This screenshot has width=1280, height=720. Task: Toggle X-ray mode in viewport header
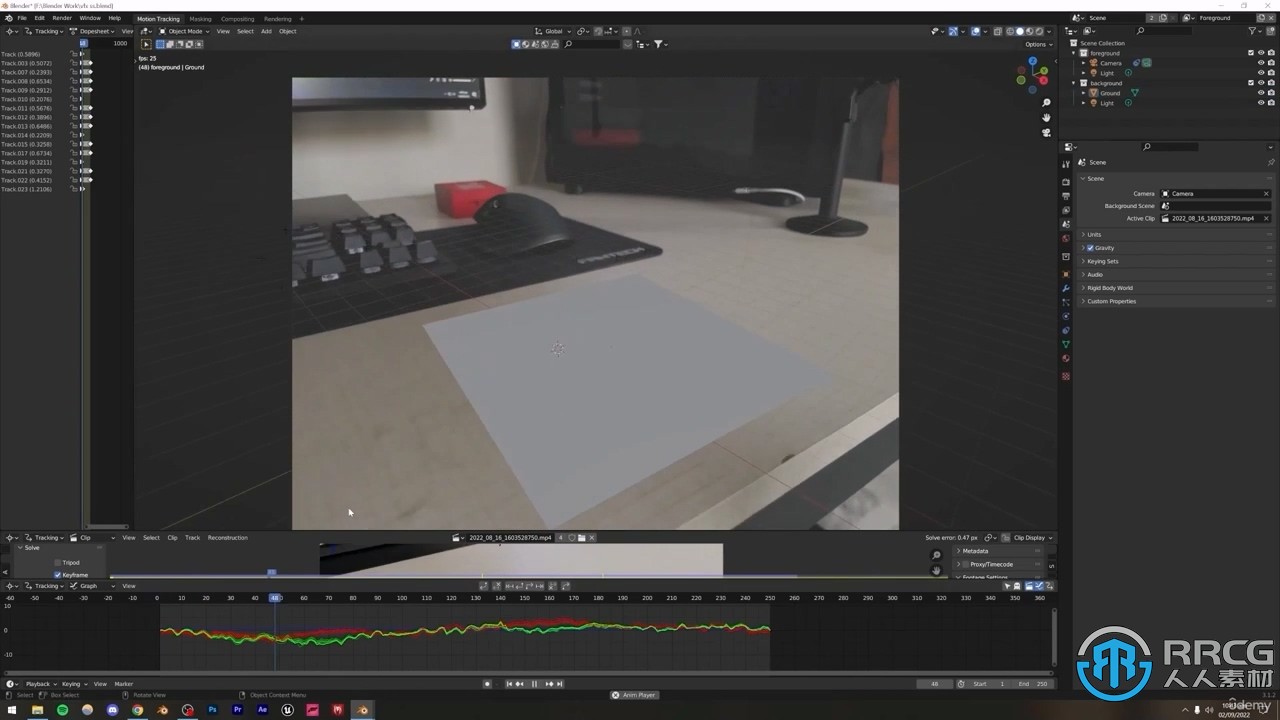click(997, 31)
